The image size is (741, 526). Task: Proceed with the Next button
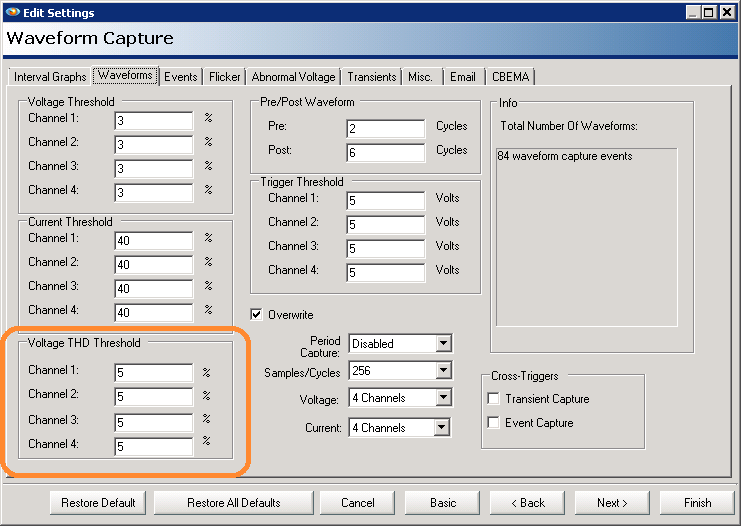(x=612, y=502)
